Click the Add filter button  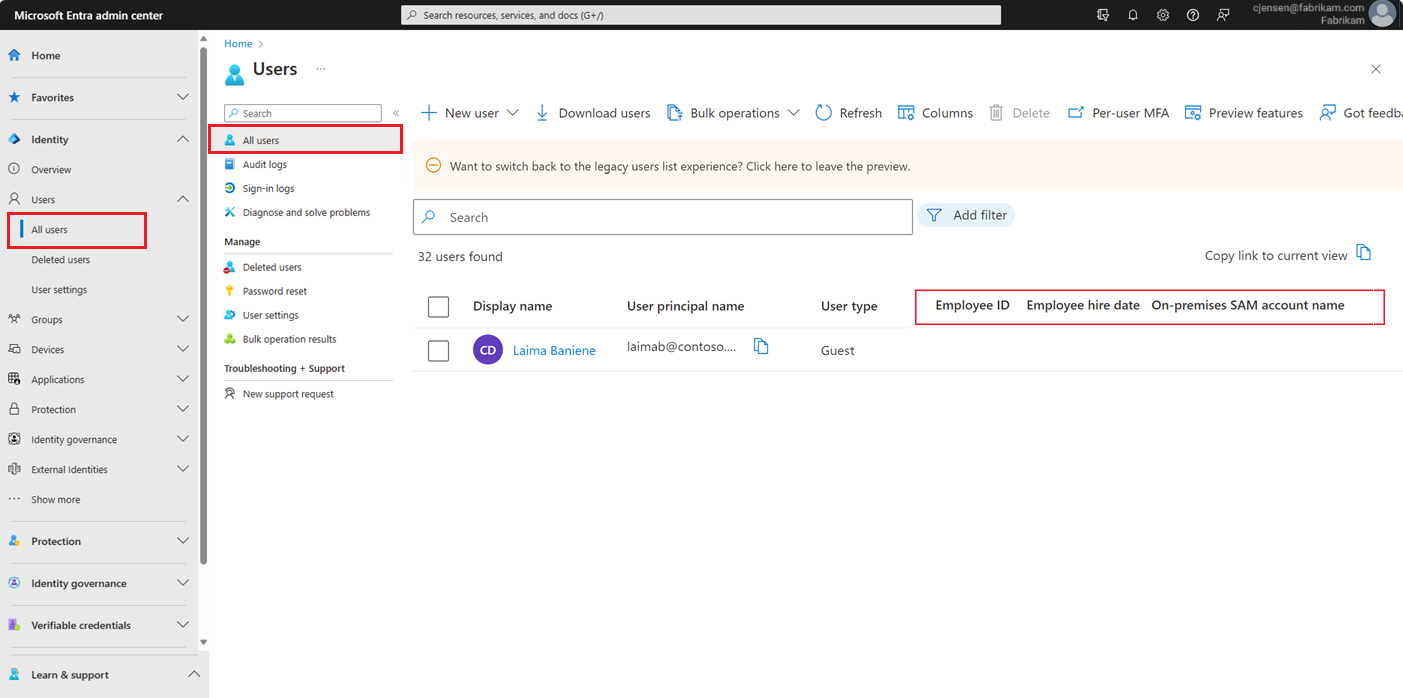[x=966, y=215]
